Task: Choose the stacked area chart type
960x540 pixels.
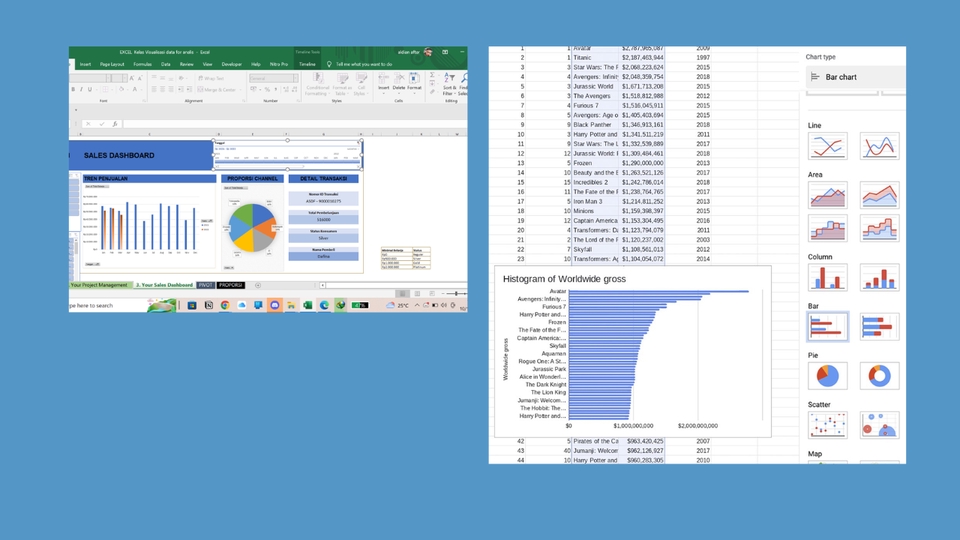Action: pyautogui.click(x=879, y=195)
